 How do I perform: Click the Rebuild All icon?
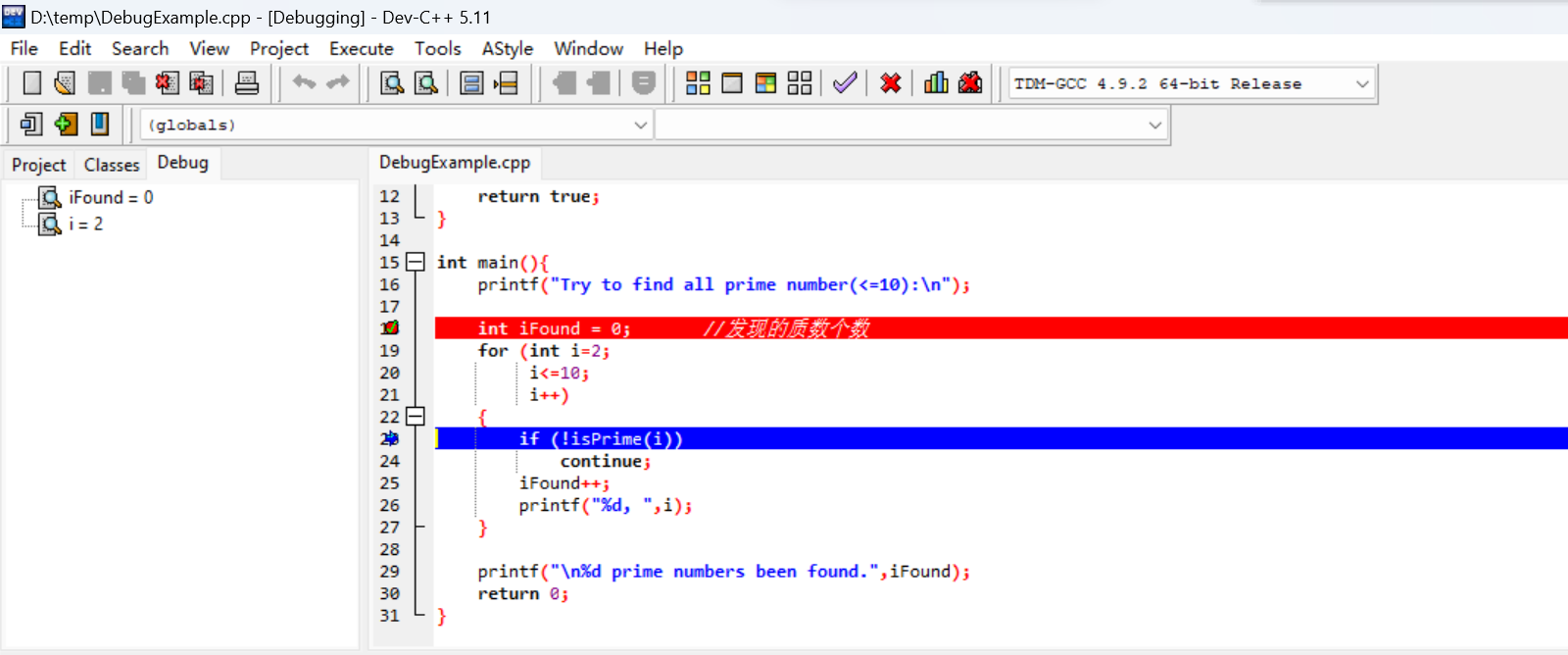tap(800, 83)
